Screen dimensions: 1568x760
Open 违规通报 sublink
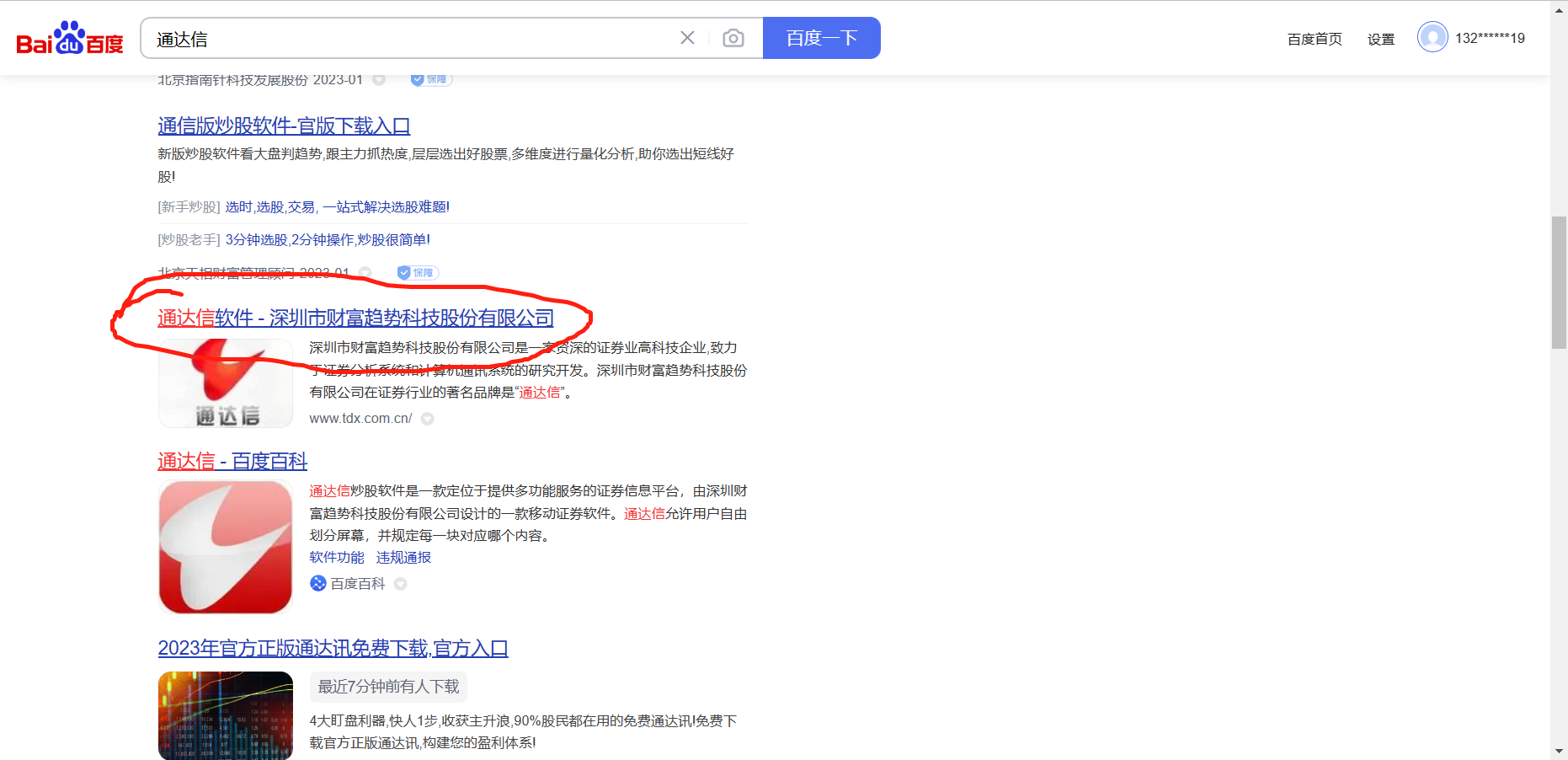(403, 558)
